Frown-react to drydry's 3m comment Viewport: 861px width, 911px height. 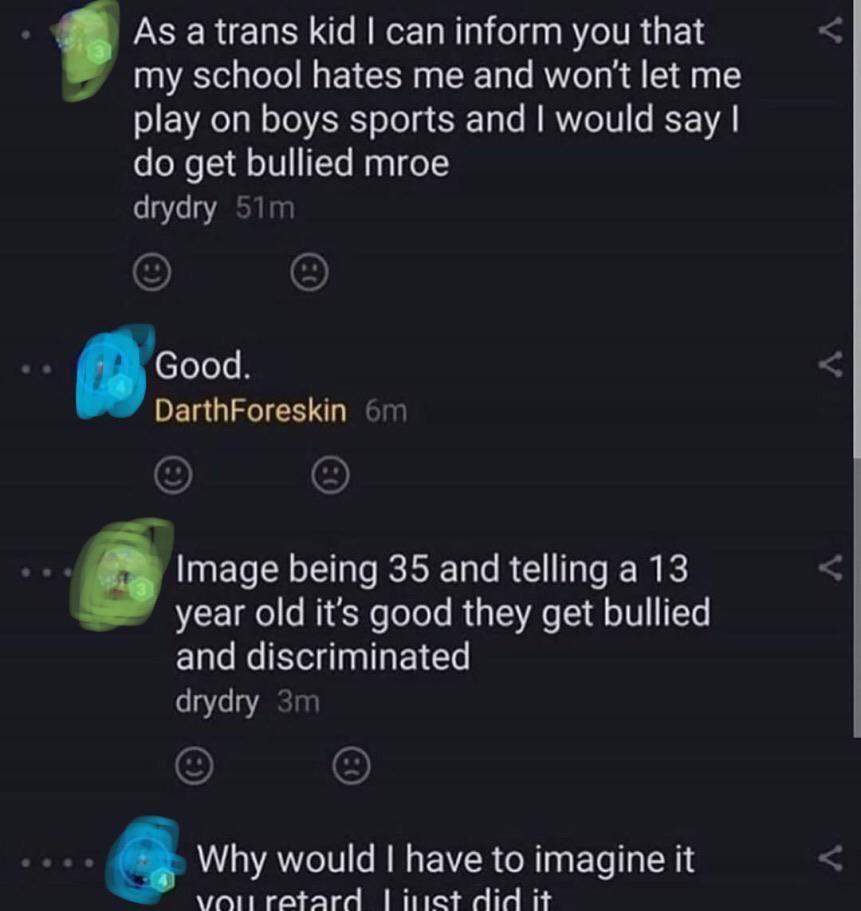[x=352, y=766]
